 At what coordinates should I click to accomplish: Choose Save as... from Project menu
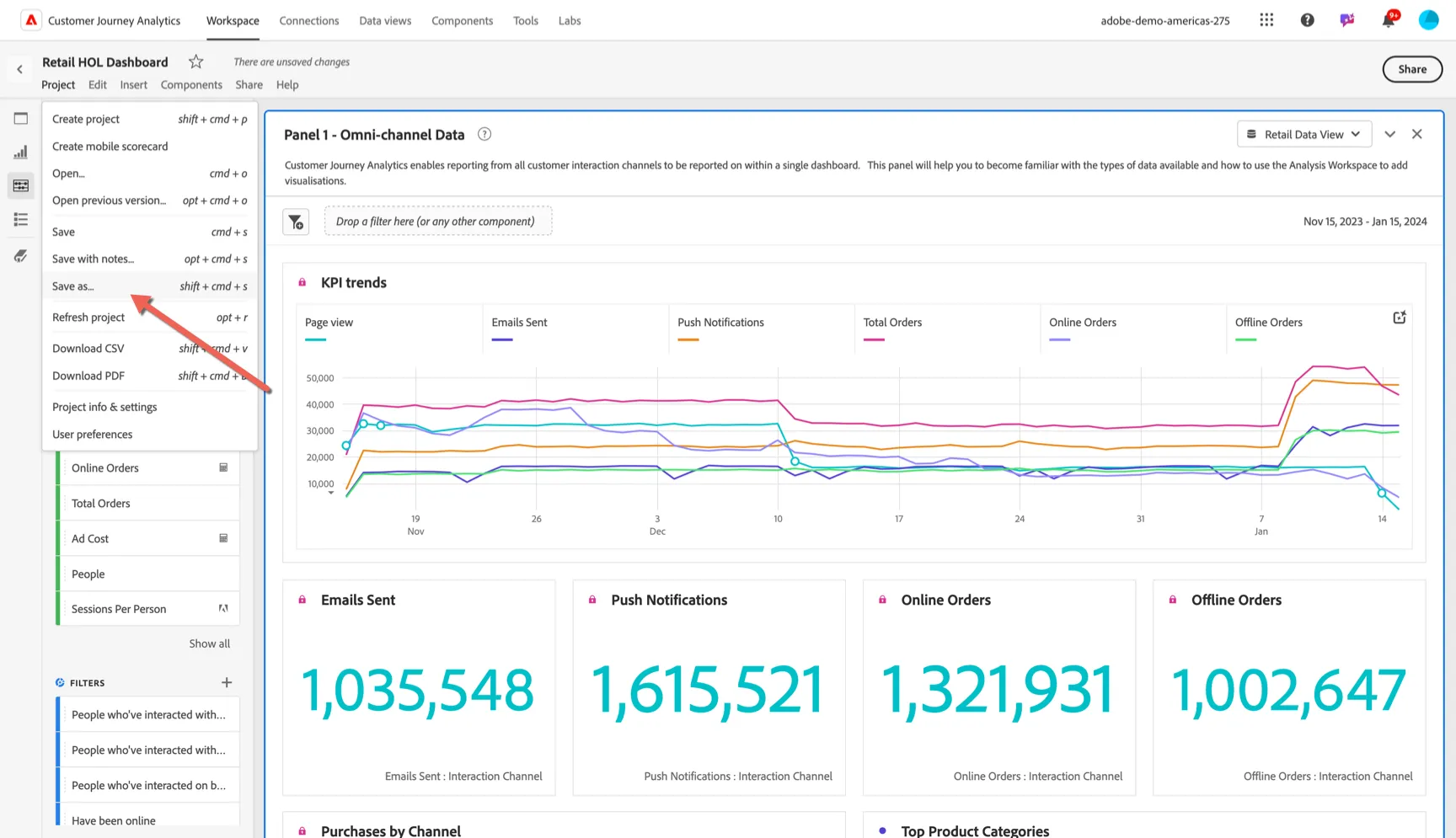[150, 286]
